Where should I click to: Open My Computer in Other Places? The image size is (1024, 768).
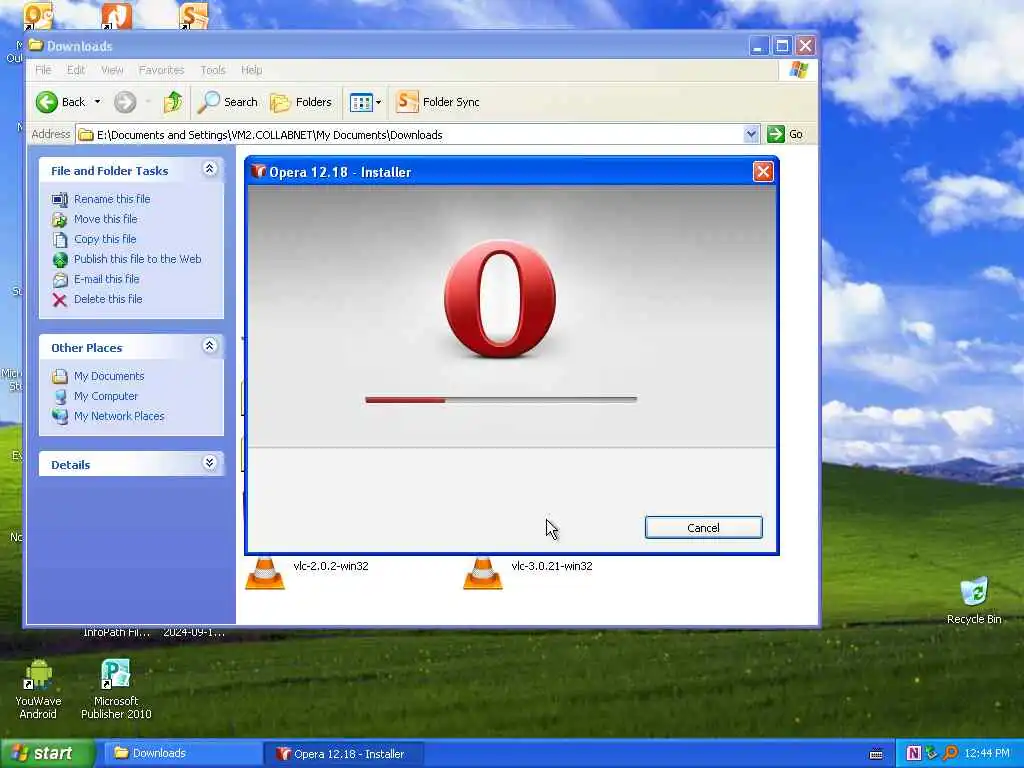coord(105,396)
